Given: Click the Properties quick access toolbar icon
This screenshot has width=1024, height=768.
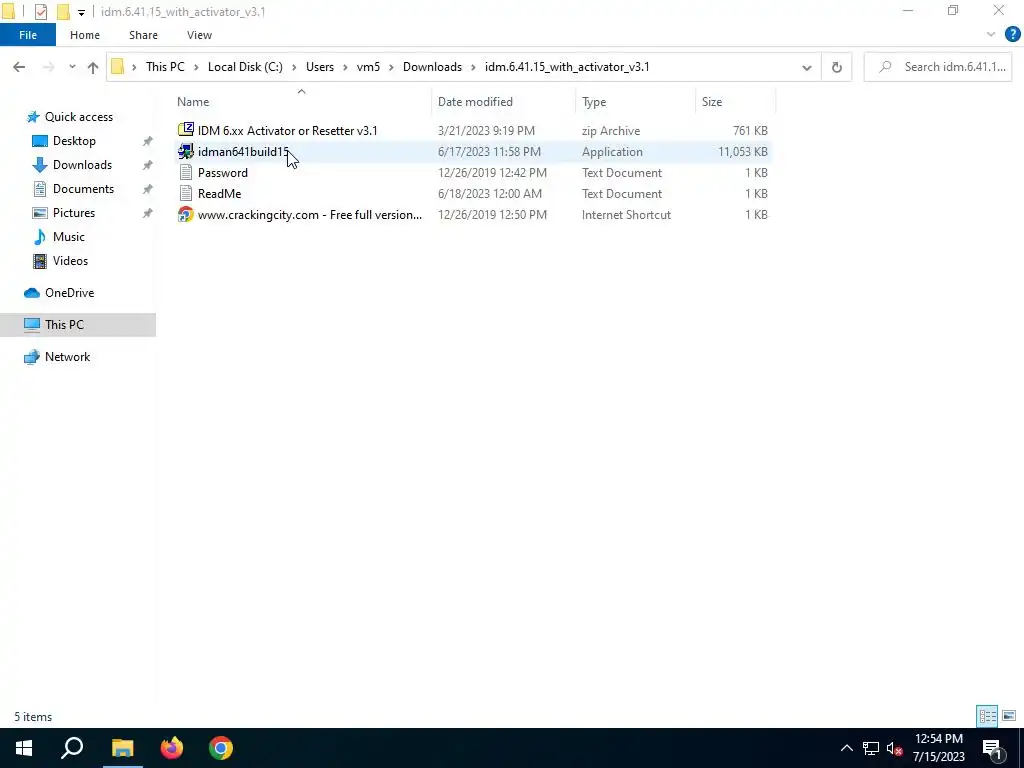Looking at the screenshot, I should click(40, 12).
